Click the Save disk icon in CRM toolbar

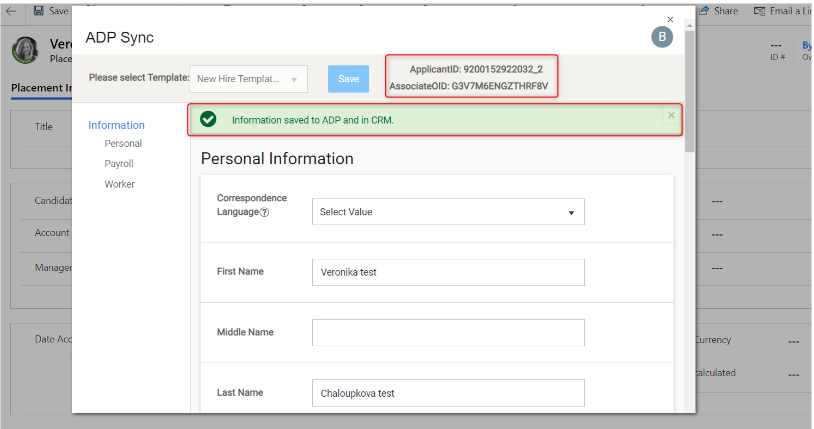click(x=38, y=10)
